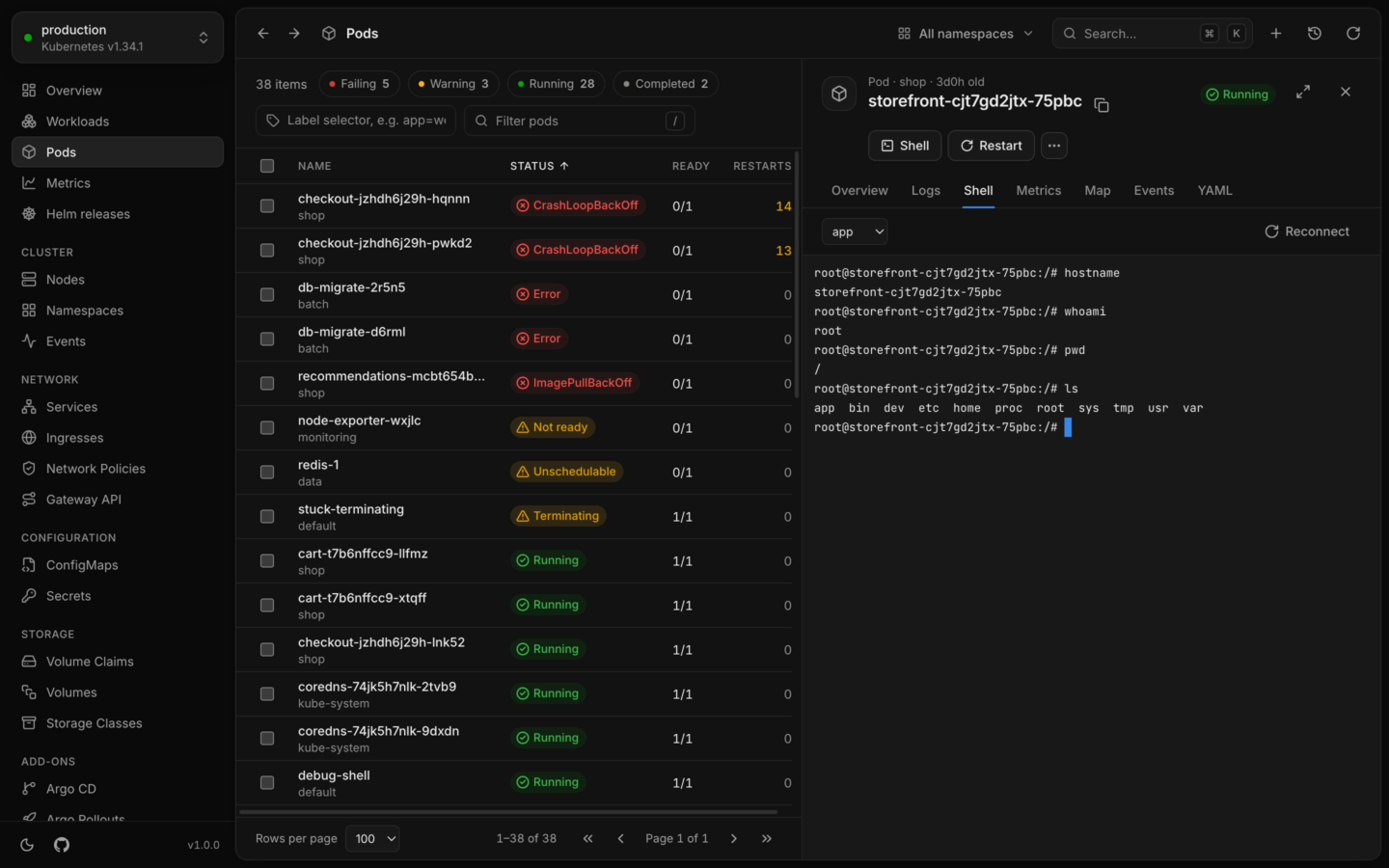Image resolution: width=1389 pixels, height=868 pixels.
Task: Select all pods with the header checkbox
Action: click(x=267, y=166)
